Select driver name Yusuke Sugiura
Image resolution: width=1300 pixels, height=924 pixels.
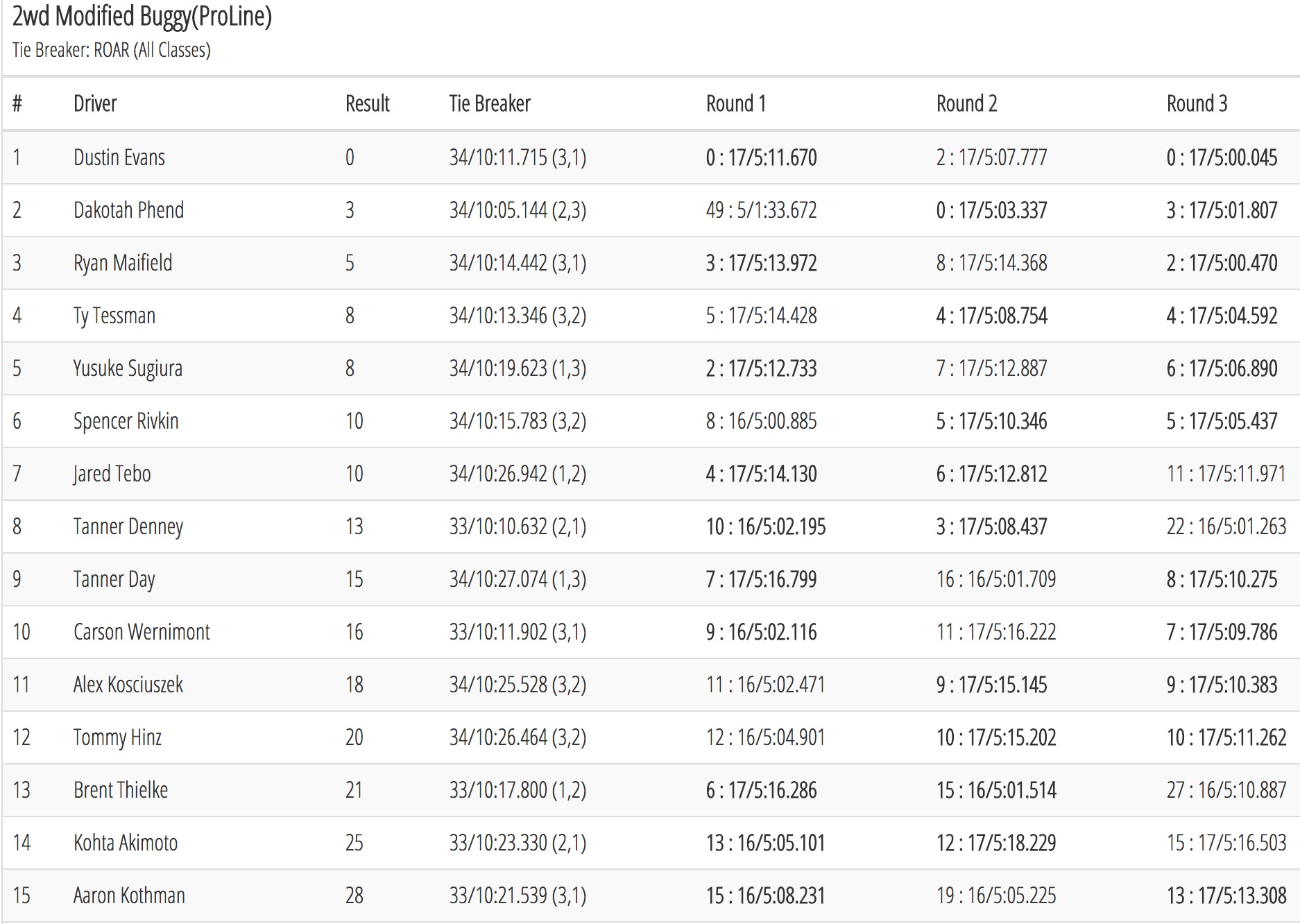128,368
